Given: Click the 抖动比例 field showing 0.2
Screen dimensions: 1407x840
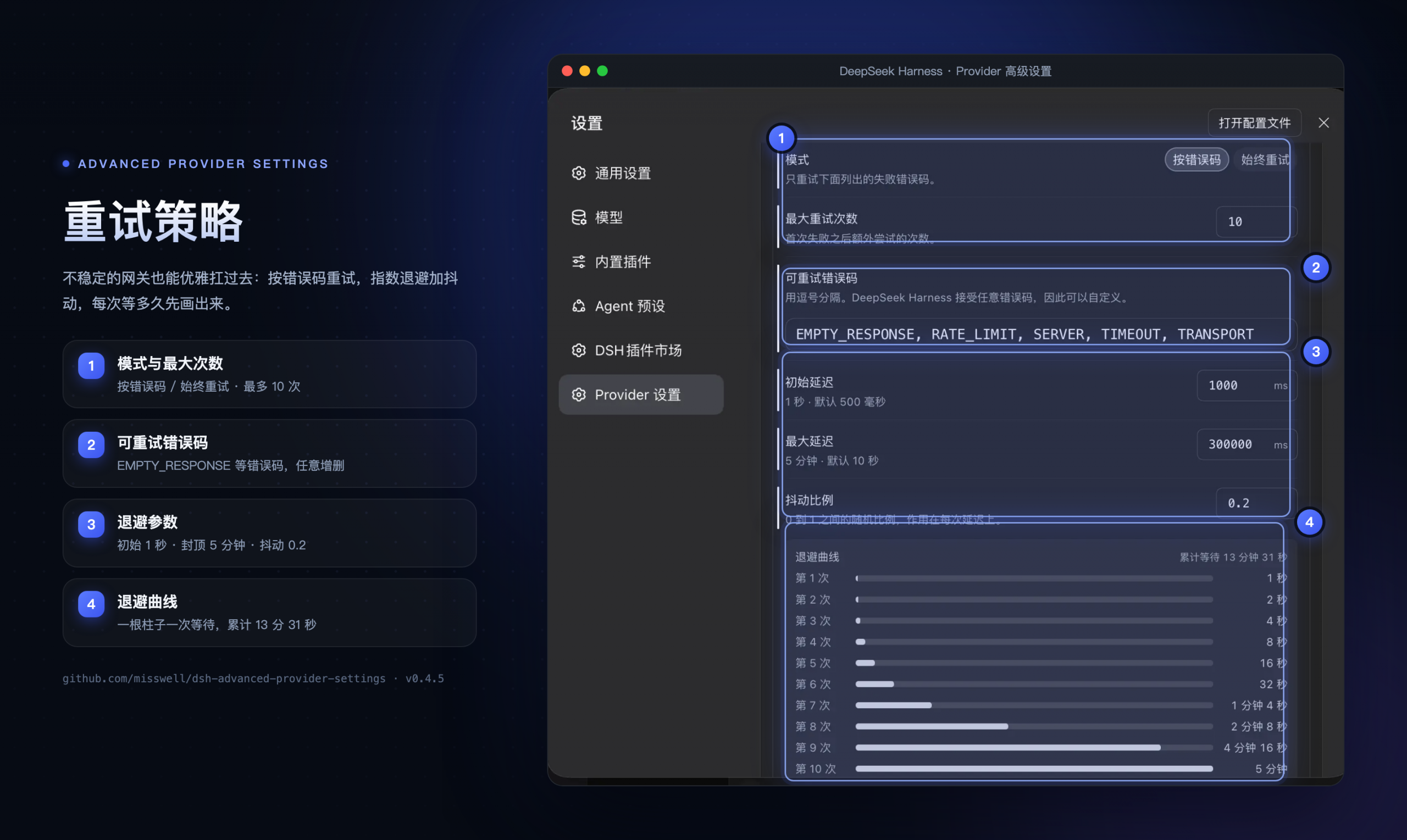Looking at the screenshot, I should pos(1256,503).
